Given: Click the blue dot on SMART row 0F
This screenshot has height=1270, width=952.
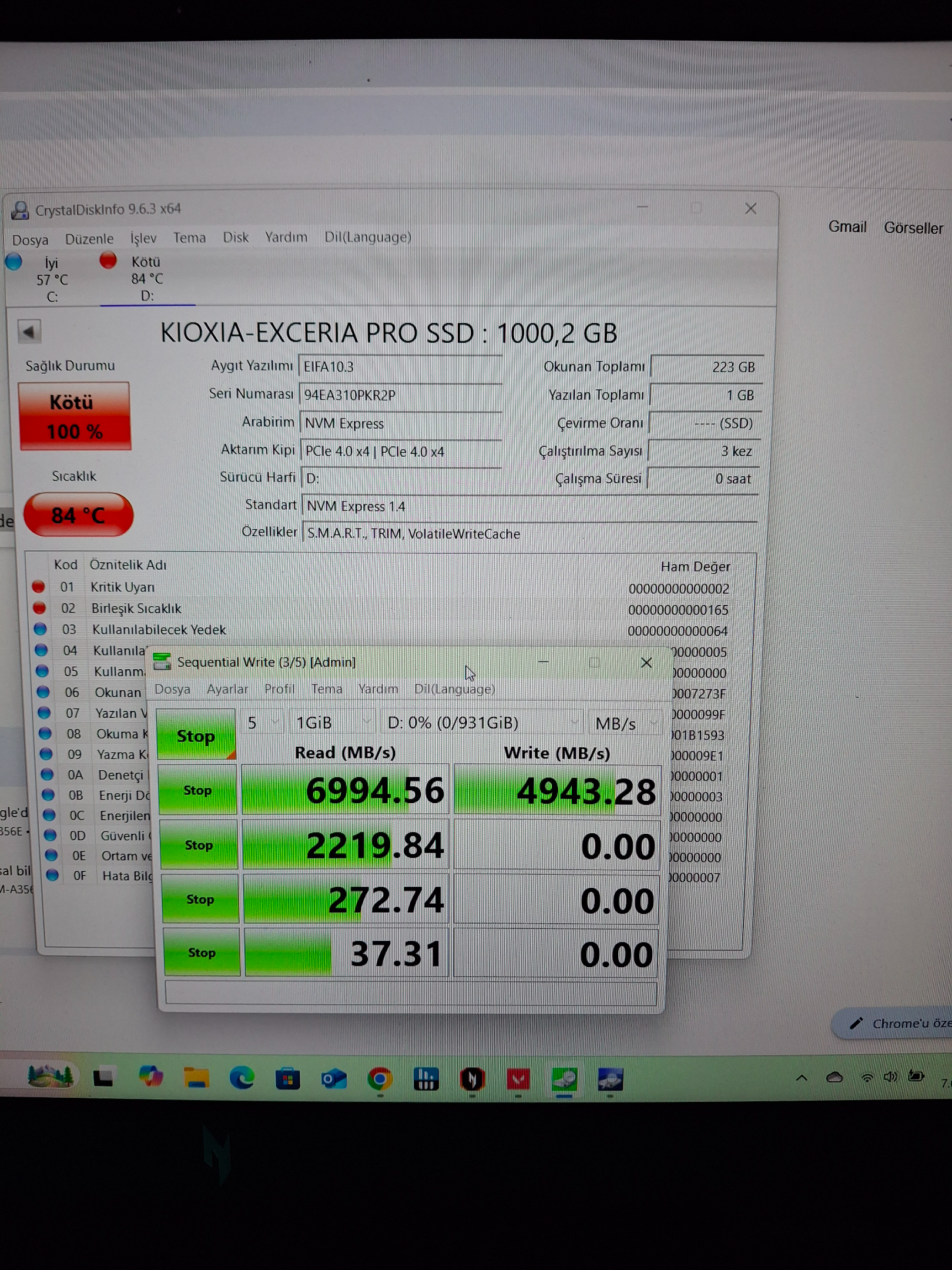Looking at the screenshot, I should (x=52, y=875).
